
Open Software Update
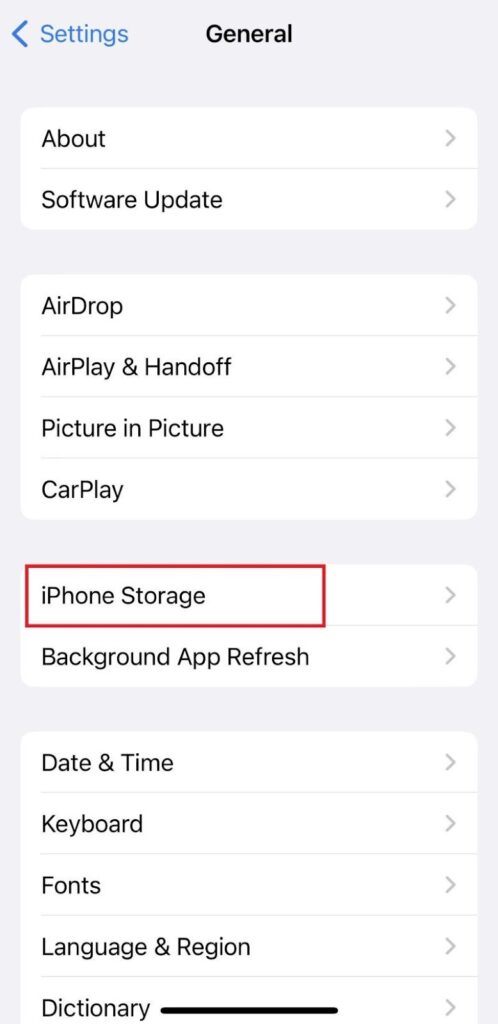(x=249, y=199)
